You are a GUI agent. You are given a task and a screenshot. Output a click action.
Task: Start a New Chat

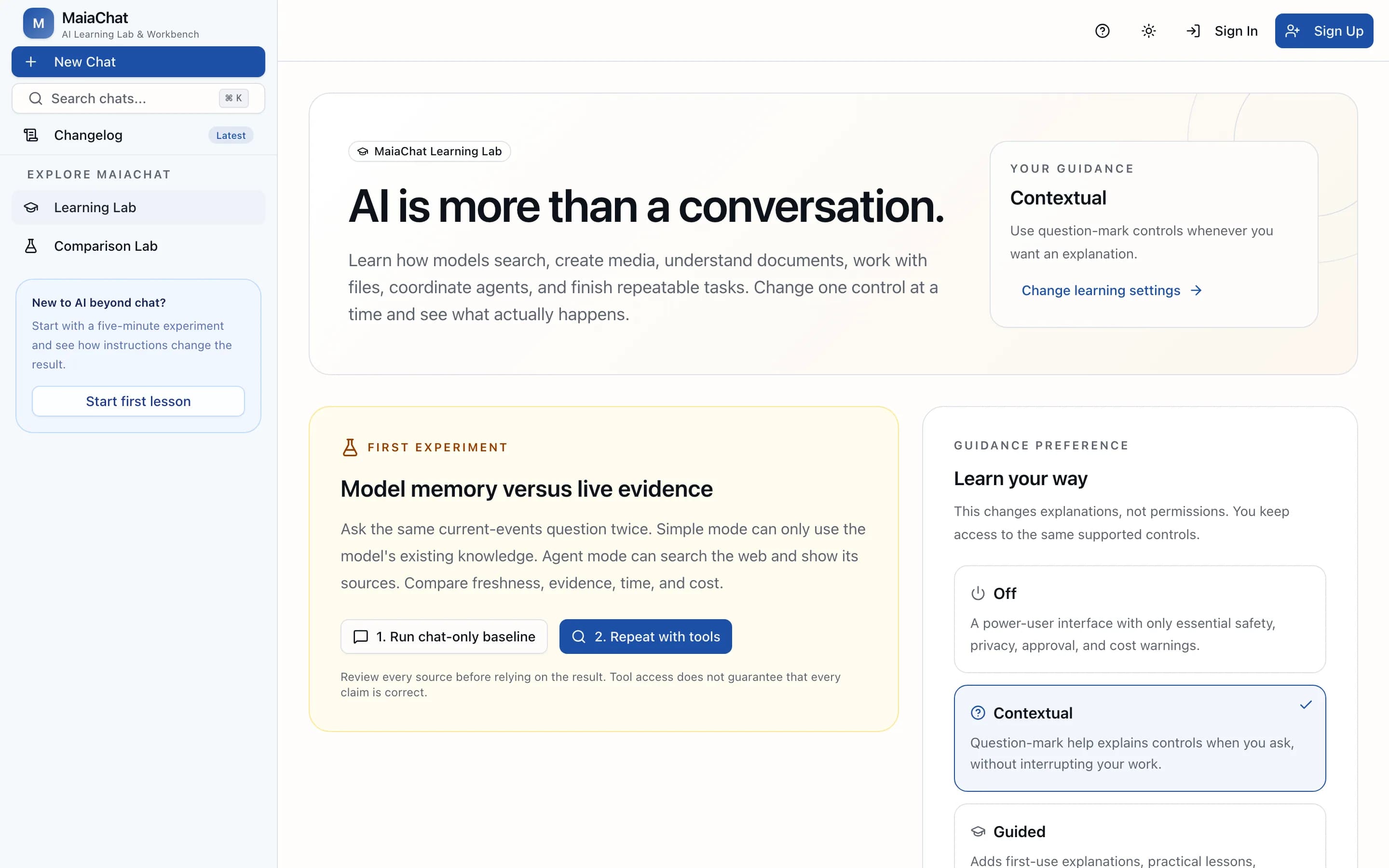(x=138, y=61)
